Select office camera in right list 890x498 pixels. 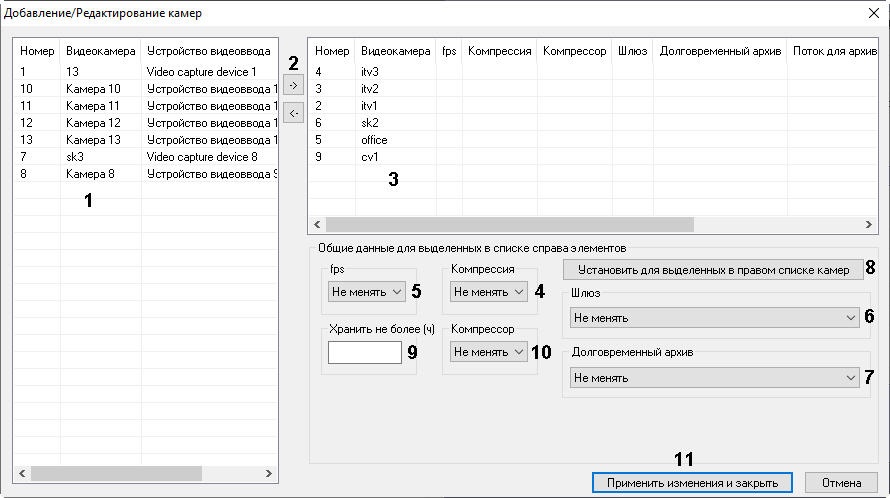click(374, 140)
